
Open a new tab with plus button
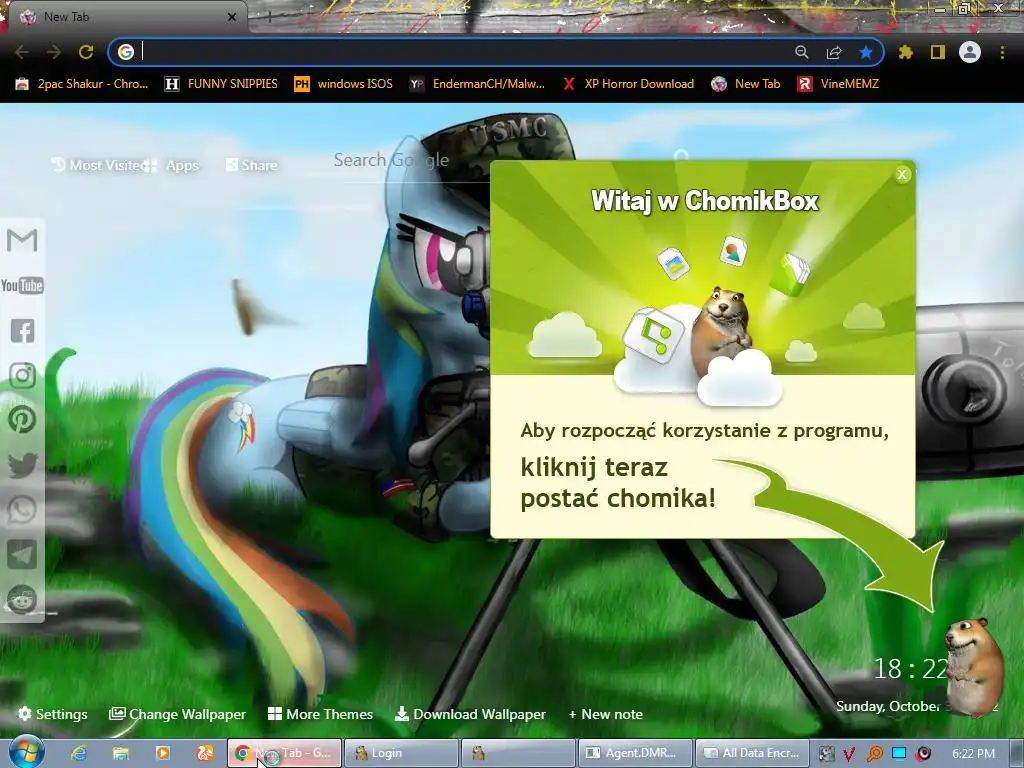[268, 17]
